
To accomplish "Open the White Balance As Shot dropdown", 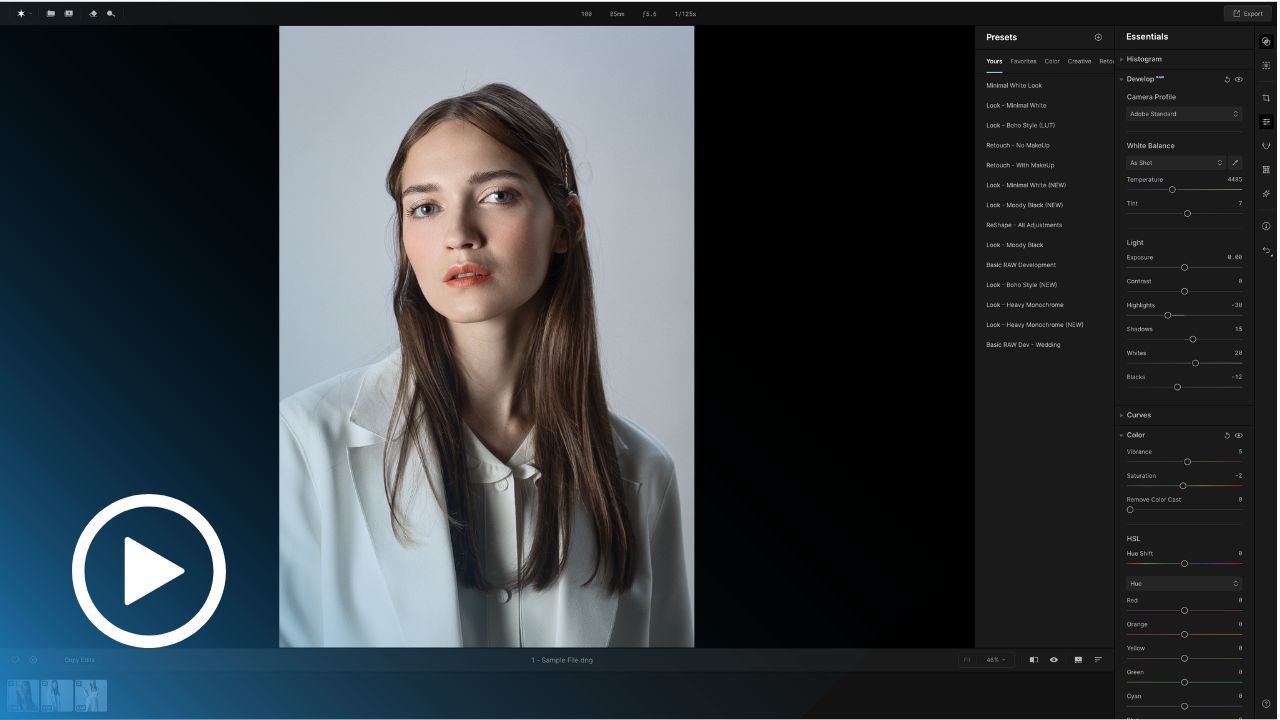I will pyautogui.click(x=1175, y=163).
